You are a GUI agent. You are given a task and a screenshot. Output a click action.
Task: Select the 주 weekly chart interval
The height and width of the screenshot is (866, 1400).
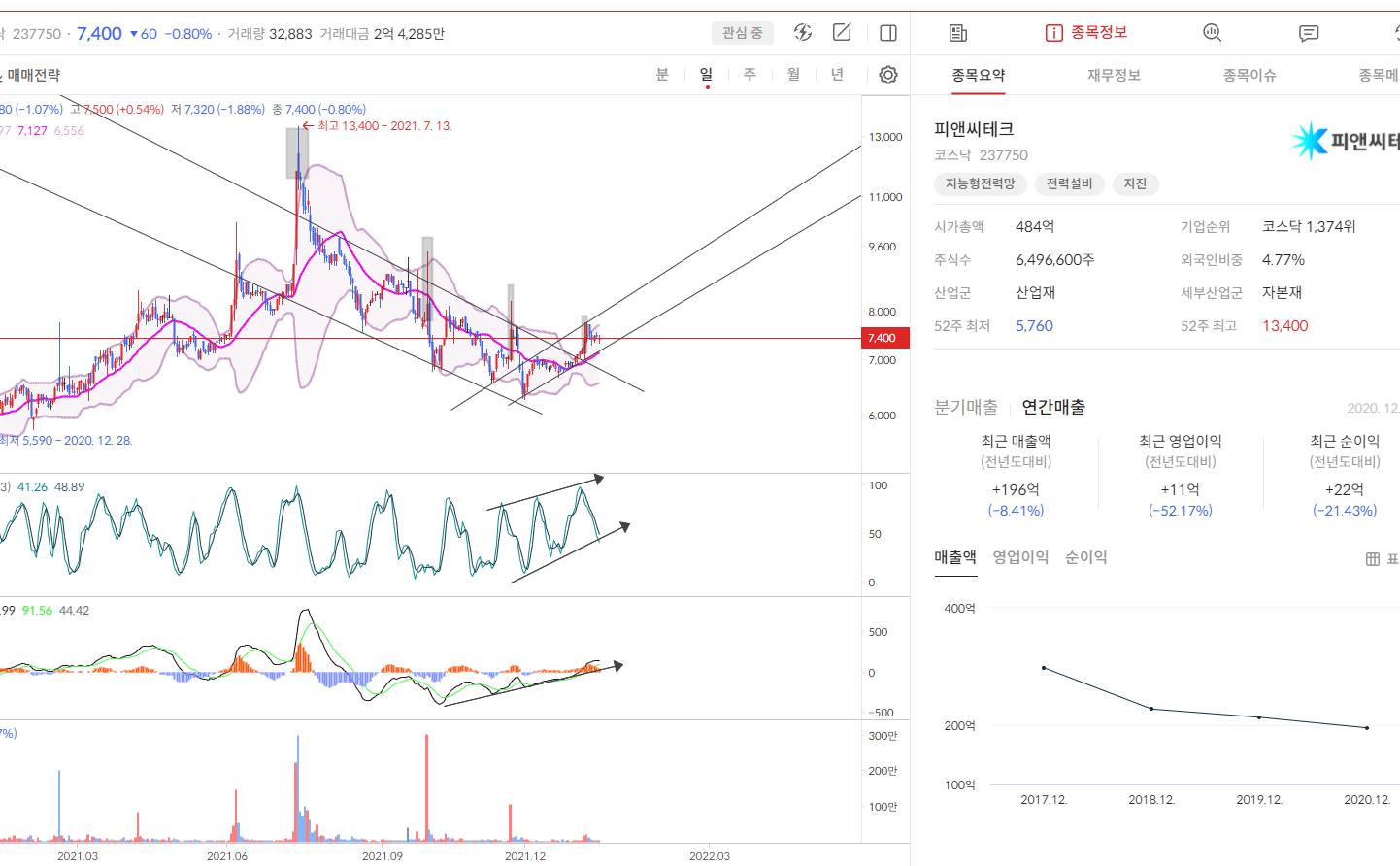[750, 75]
